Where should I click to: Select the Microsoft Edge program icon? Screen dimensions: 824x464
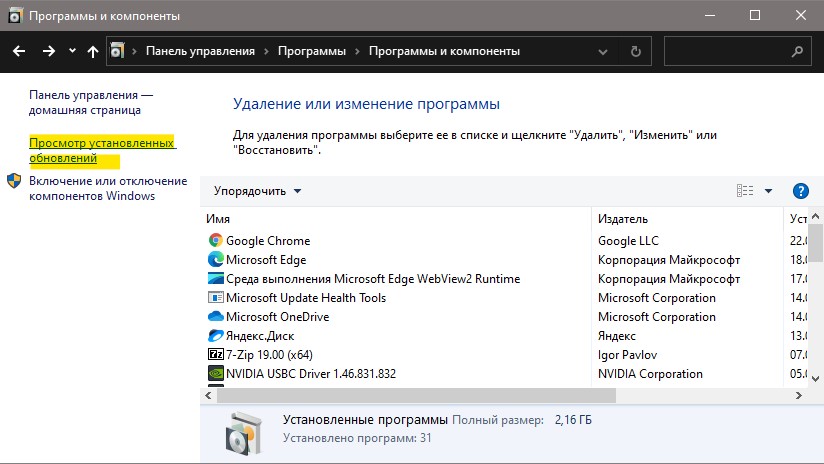coord(215,260)
